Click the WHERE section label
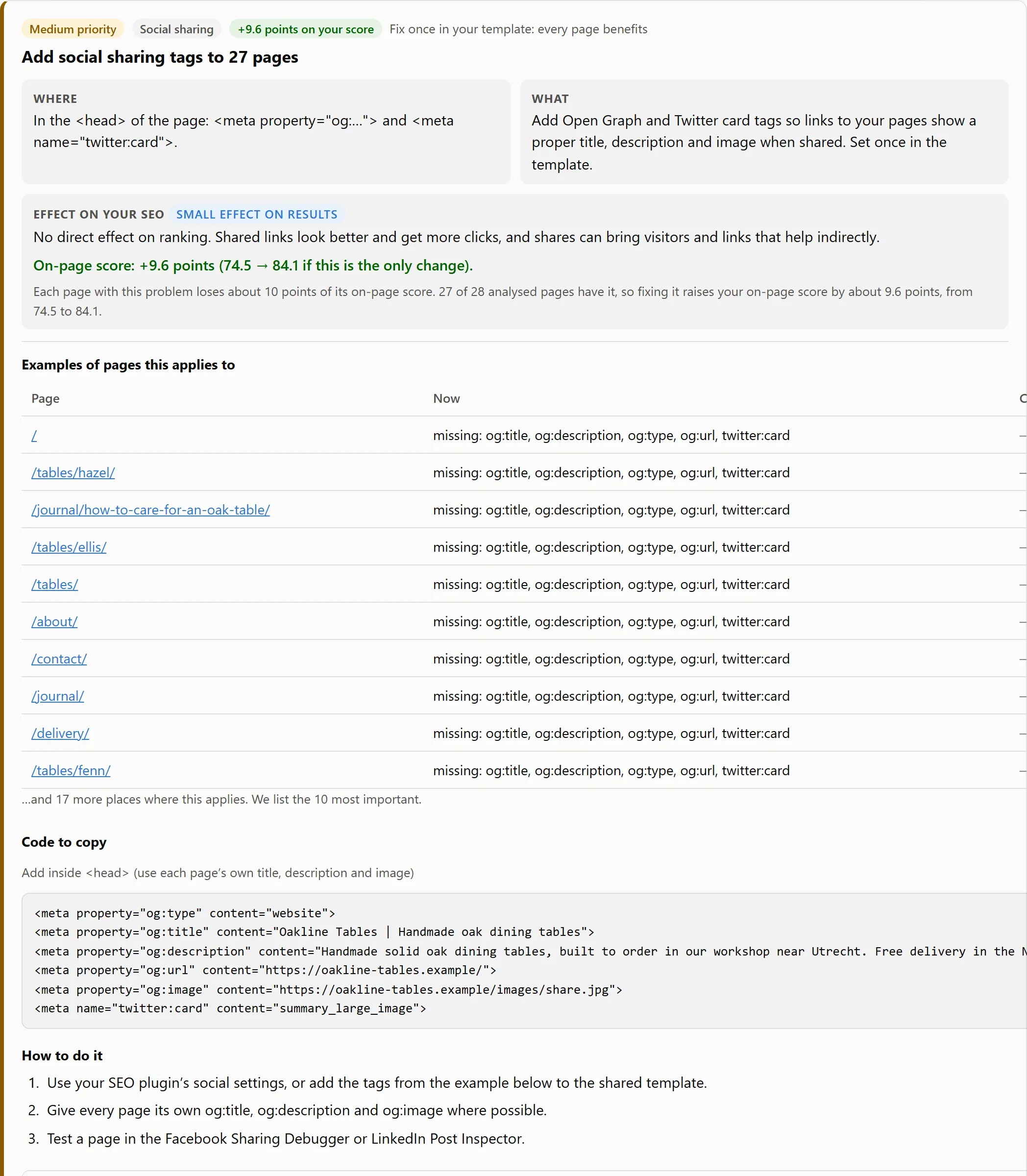1027x1176 pixels. point(55,99)
